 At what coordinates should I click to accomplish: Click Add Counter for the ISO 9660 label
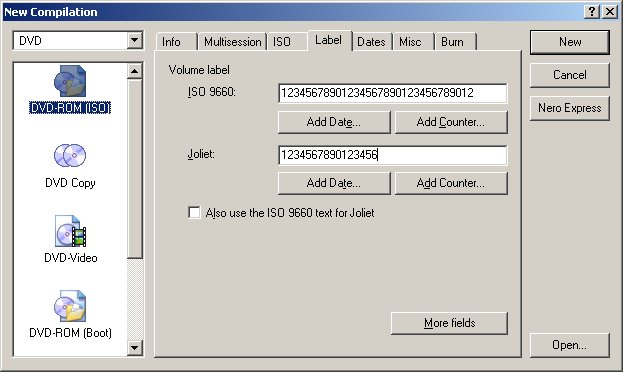click(x=451, y=122)
